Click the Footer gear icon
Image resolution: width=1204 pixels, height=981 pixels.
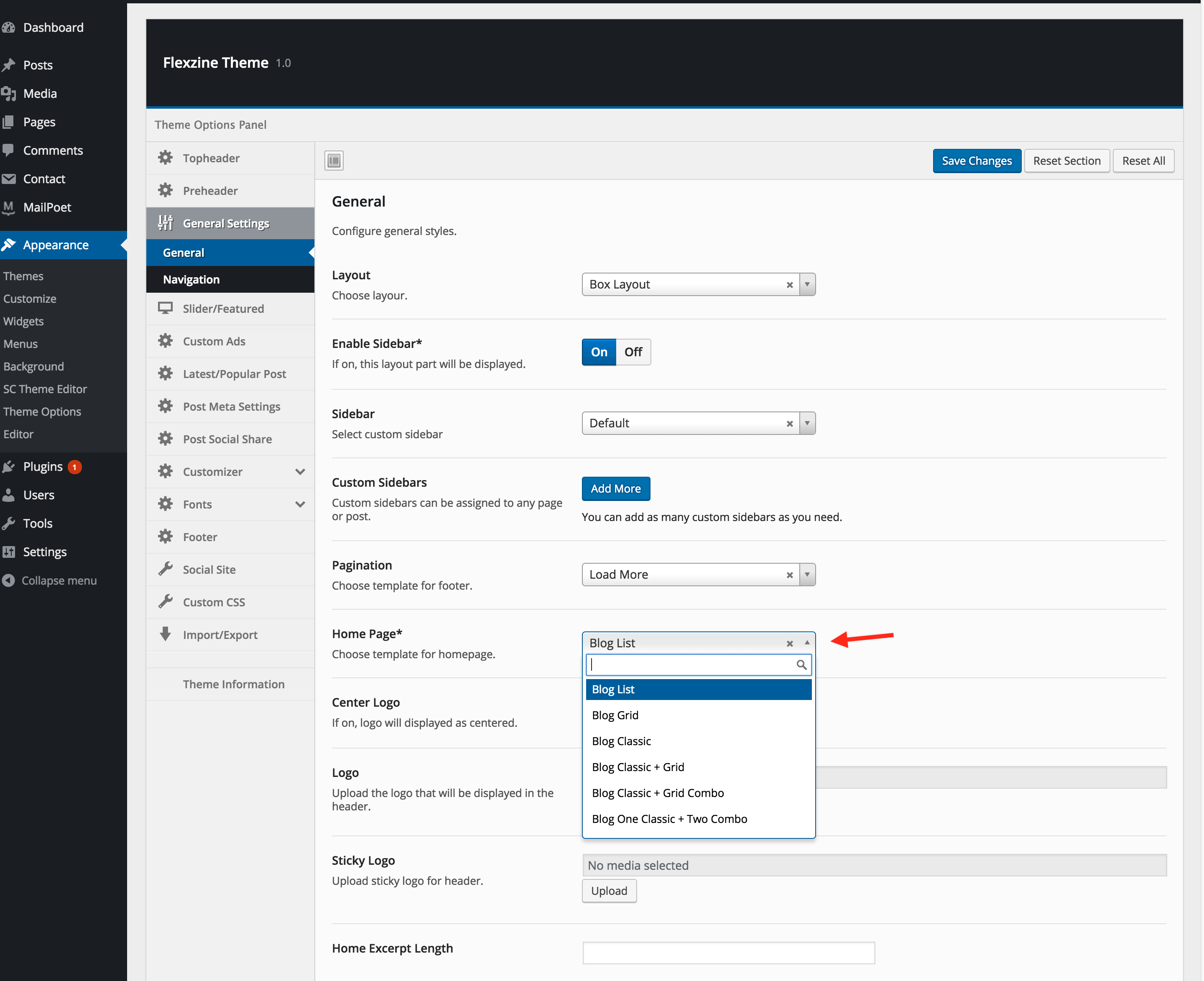[165, 536]
